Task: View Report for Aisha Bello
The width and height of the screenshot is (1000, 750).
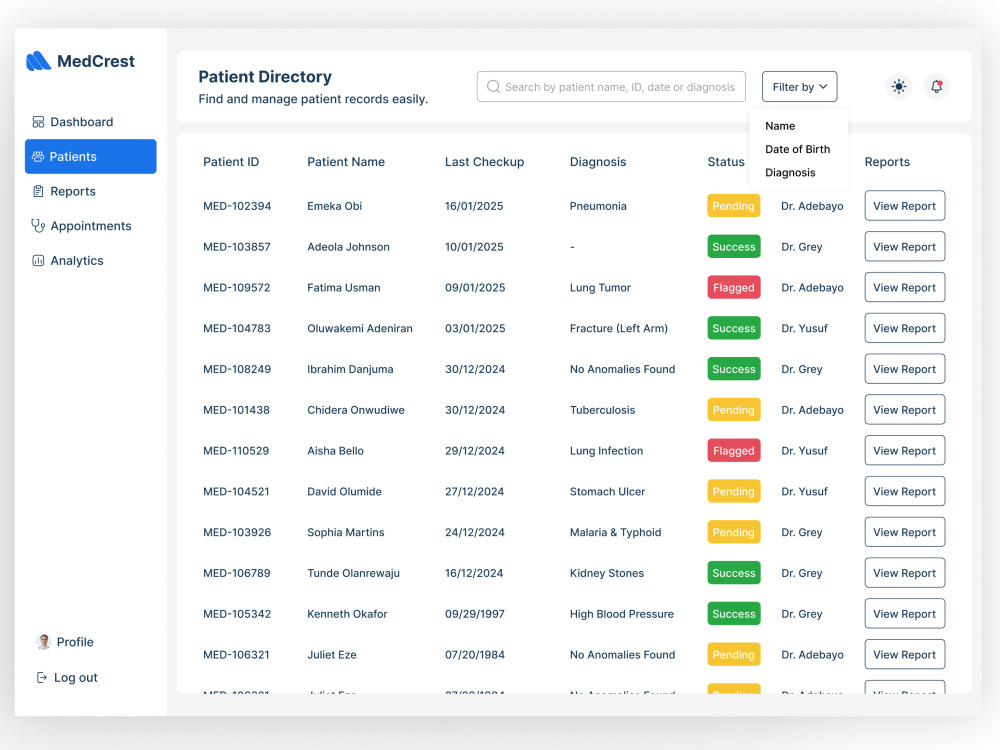Action: tap(904, 451)
